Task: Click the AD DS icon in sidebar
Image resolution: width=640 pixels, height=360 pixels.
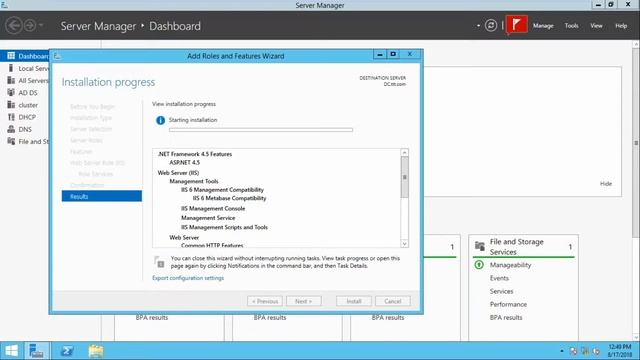Action: click(x=11, y=92)
